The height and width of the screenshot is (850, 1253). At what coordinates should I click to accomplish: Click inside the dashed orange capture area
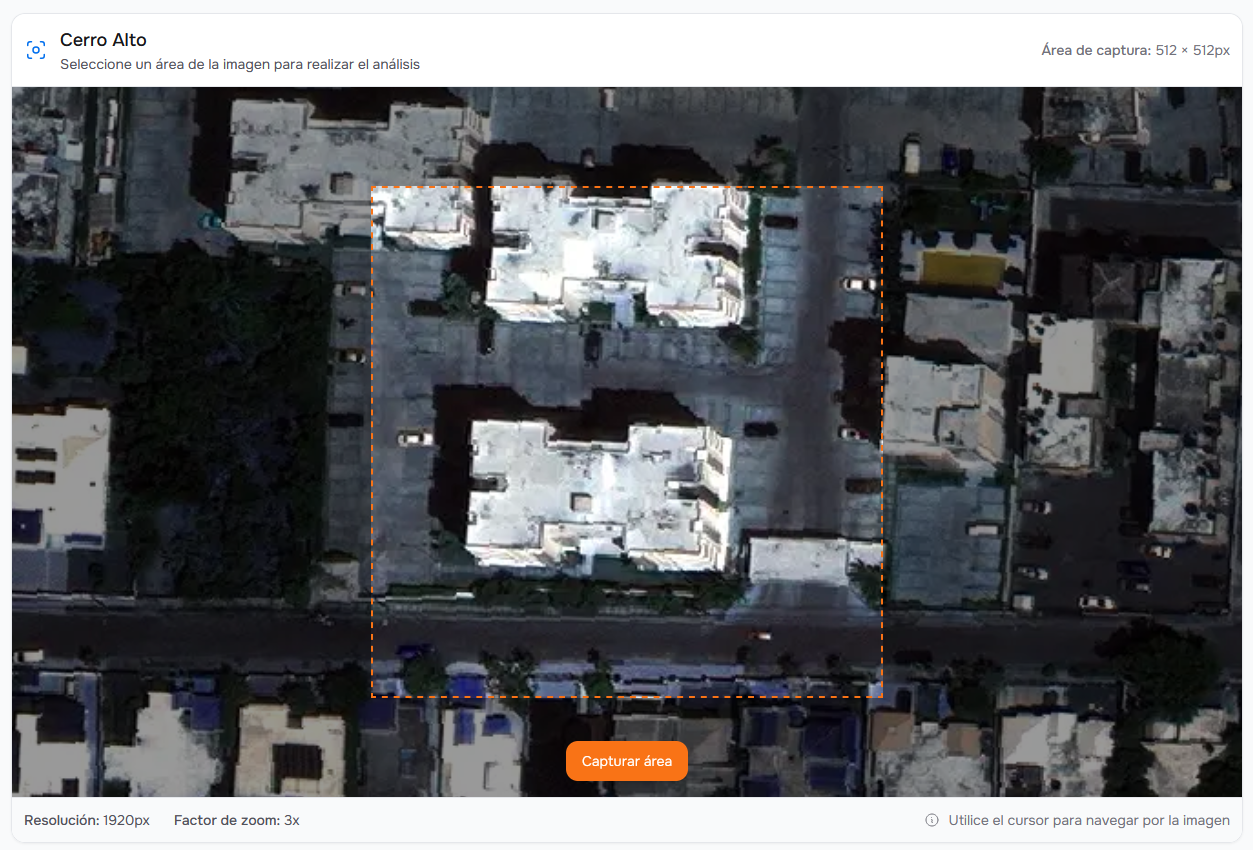click(x=627, y=441)
